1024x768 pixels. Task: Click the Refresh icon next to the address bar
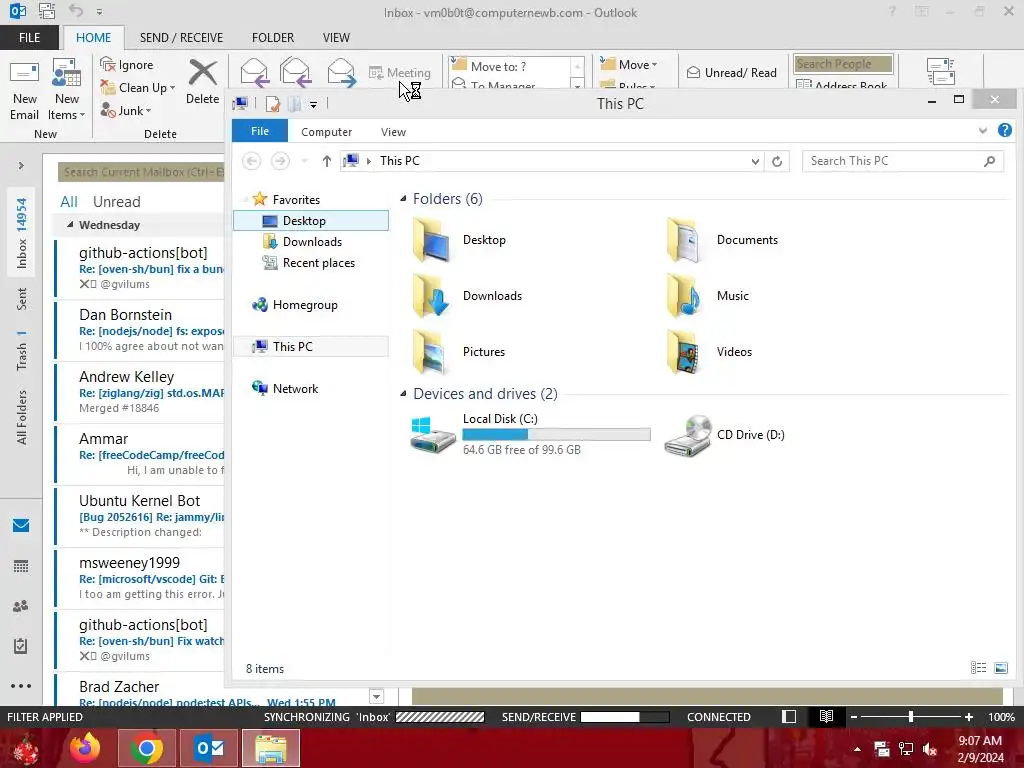click(777, 161)
